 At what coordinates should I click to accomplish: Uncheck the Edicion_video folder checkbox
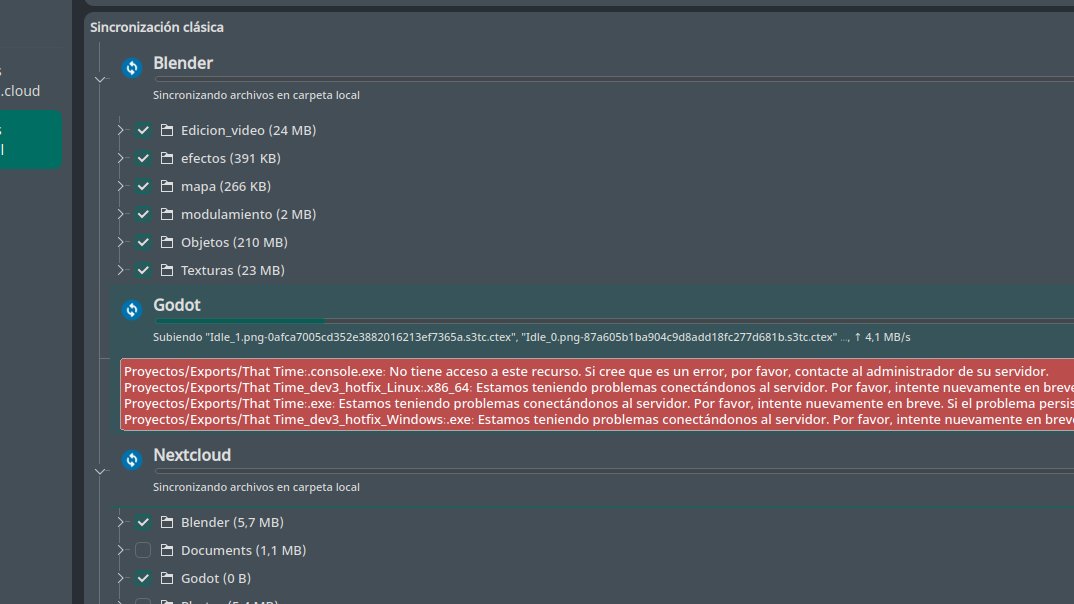pyautogui.click(x=142, y=130)
